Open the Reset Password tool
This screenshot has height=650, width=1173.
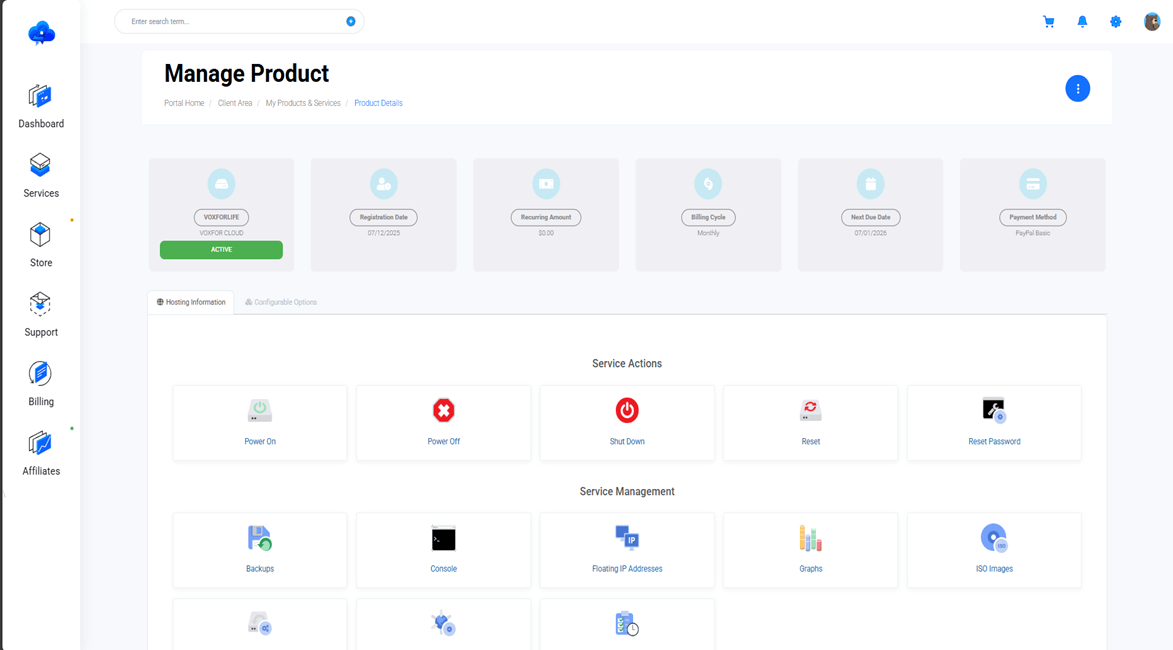pyautogui.click(x=993, y=411)
